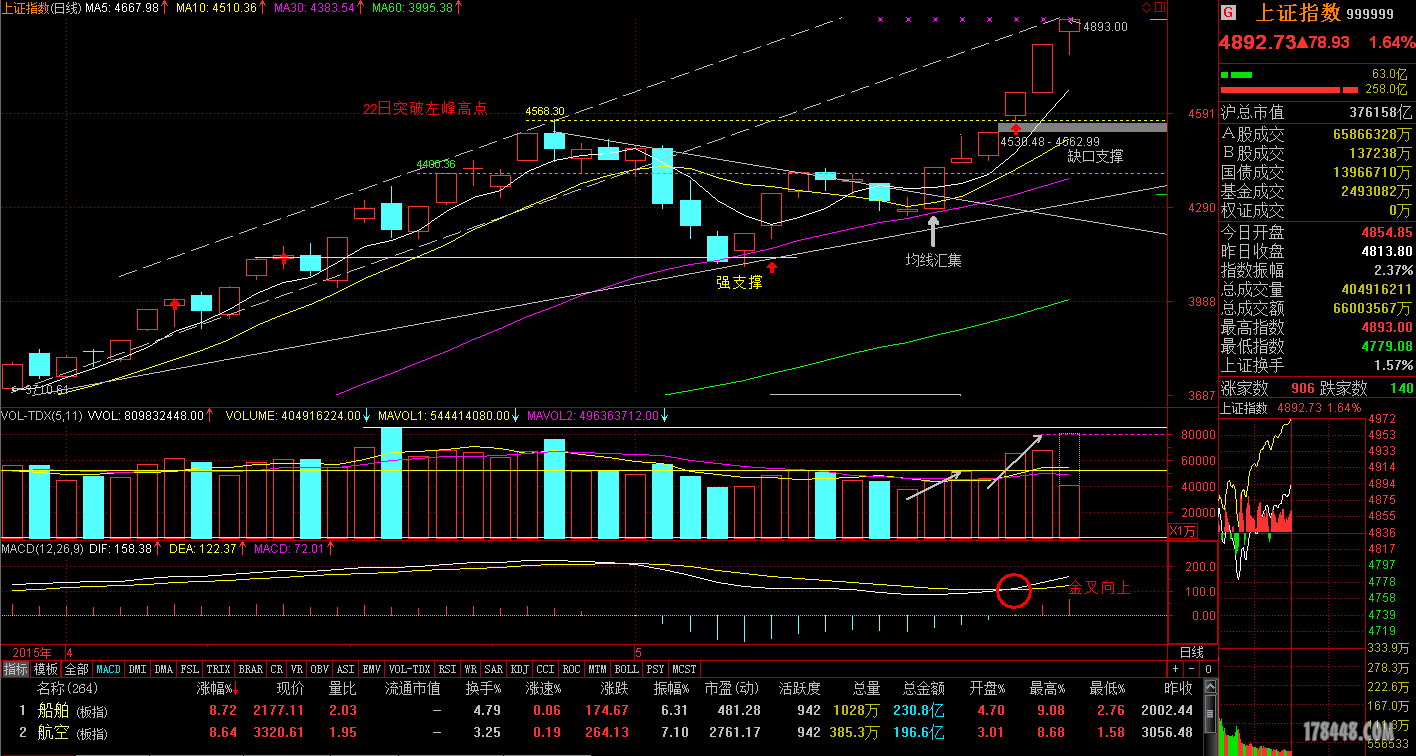Click the MA30: 4383.54 label

pyautogui.click(x=313, y=7)
